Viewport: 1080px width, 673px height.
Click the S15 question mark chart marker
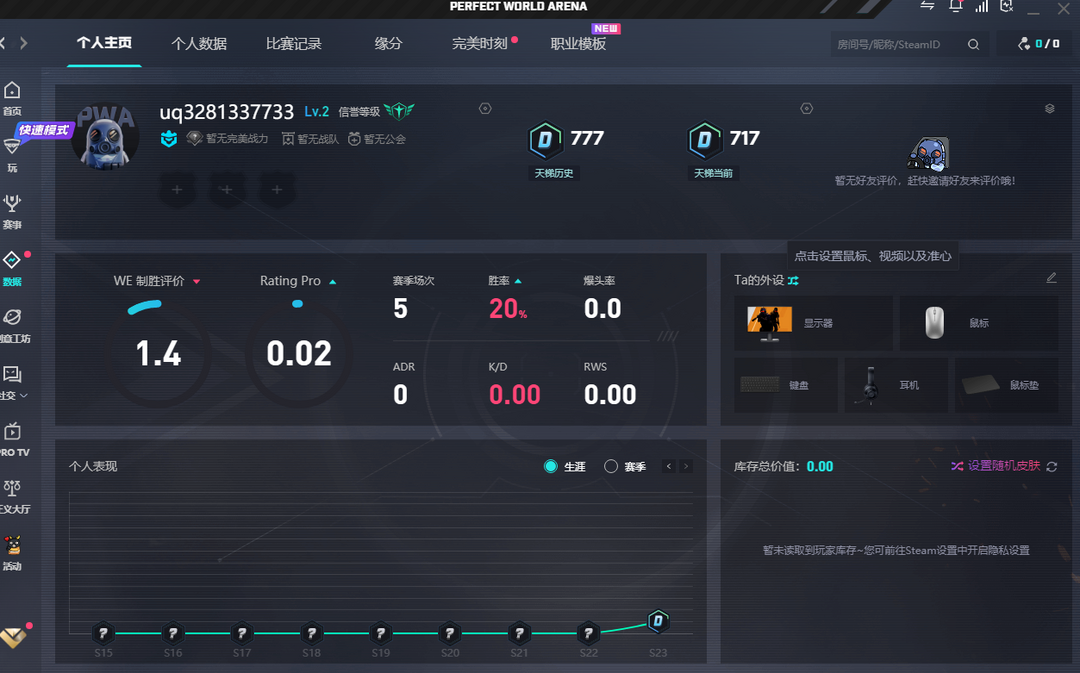[x=103, y=633]
